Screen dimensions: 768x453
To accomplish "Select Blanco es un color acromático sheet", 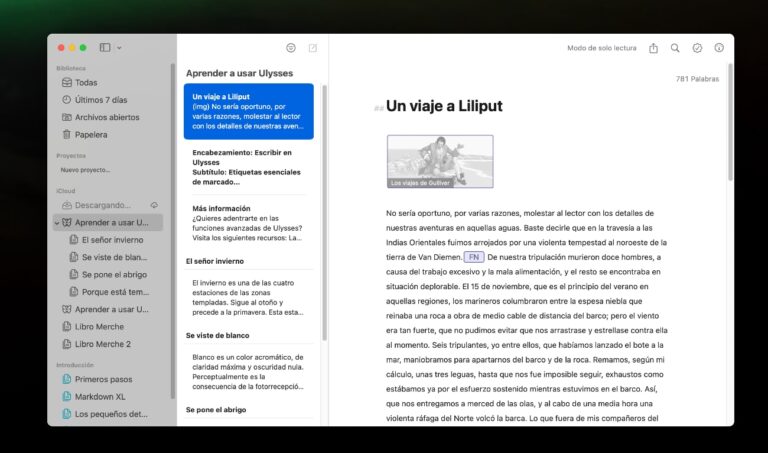I will click(249, 372).
